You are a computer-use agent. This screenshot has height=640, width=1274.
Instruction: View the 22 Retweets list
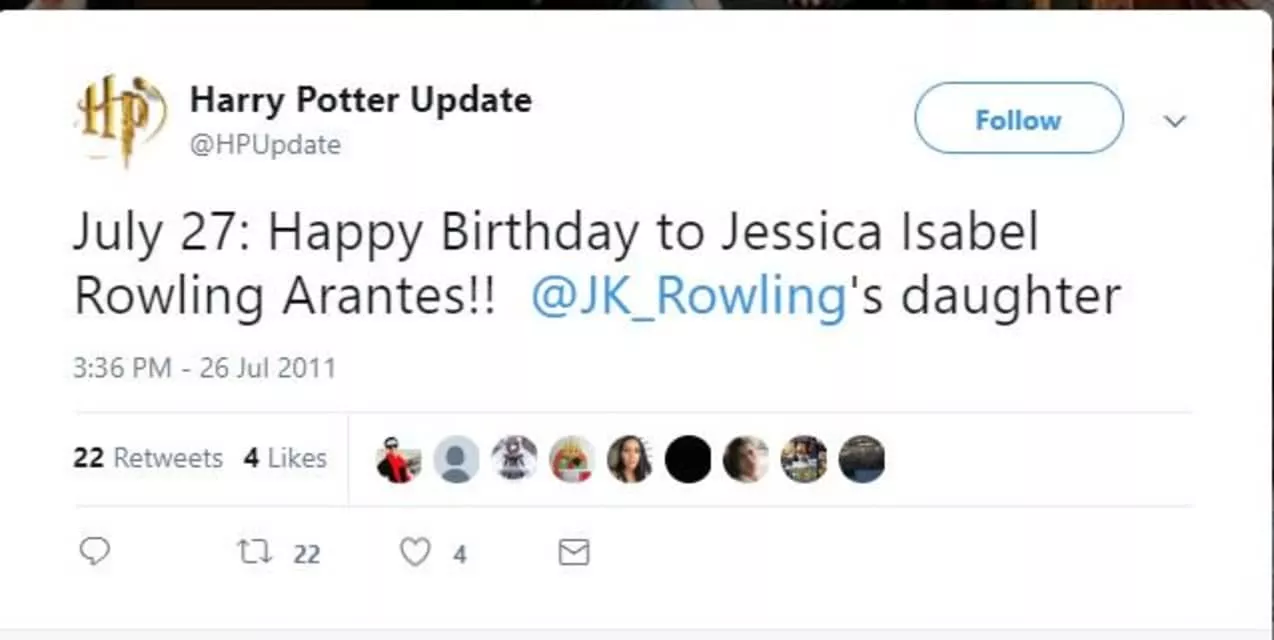pos(148,458)
